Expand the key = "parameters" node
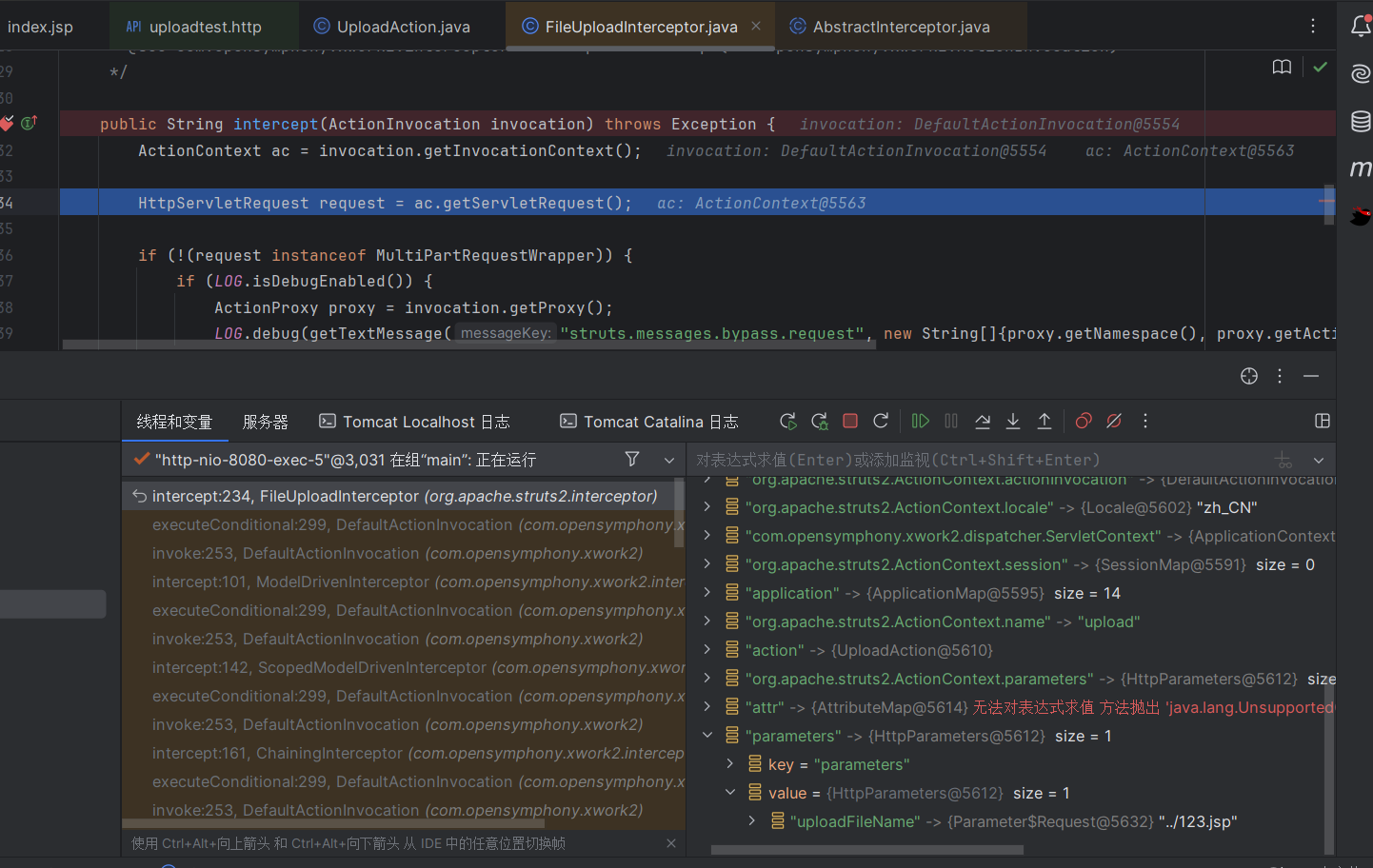Image resolution: width=1373 pixels, height=868 pixels. click(x=729, y=764)
